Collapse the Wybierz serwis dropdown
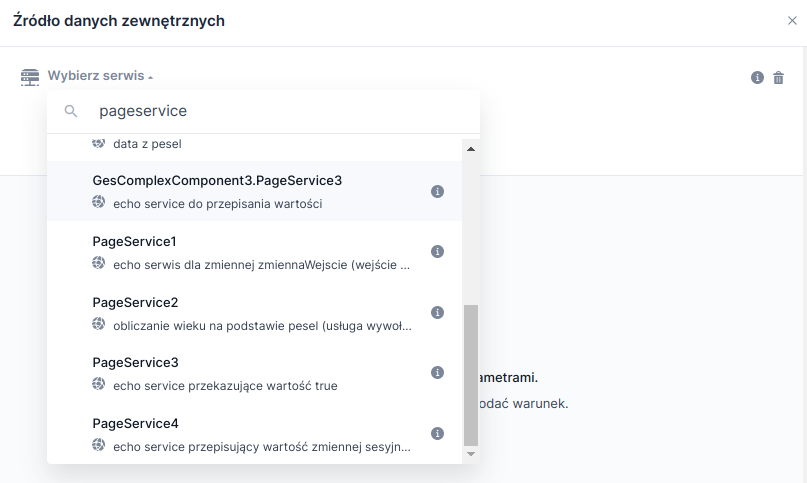807x483 pixels. click(100, 76)
